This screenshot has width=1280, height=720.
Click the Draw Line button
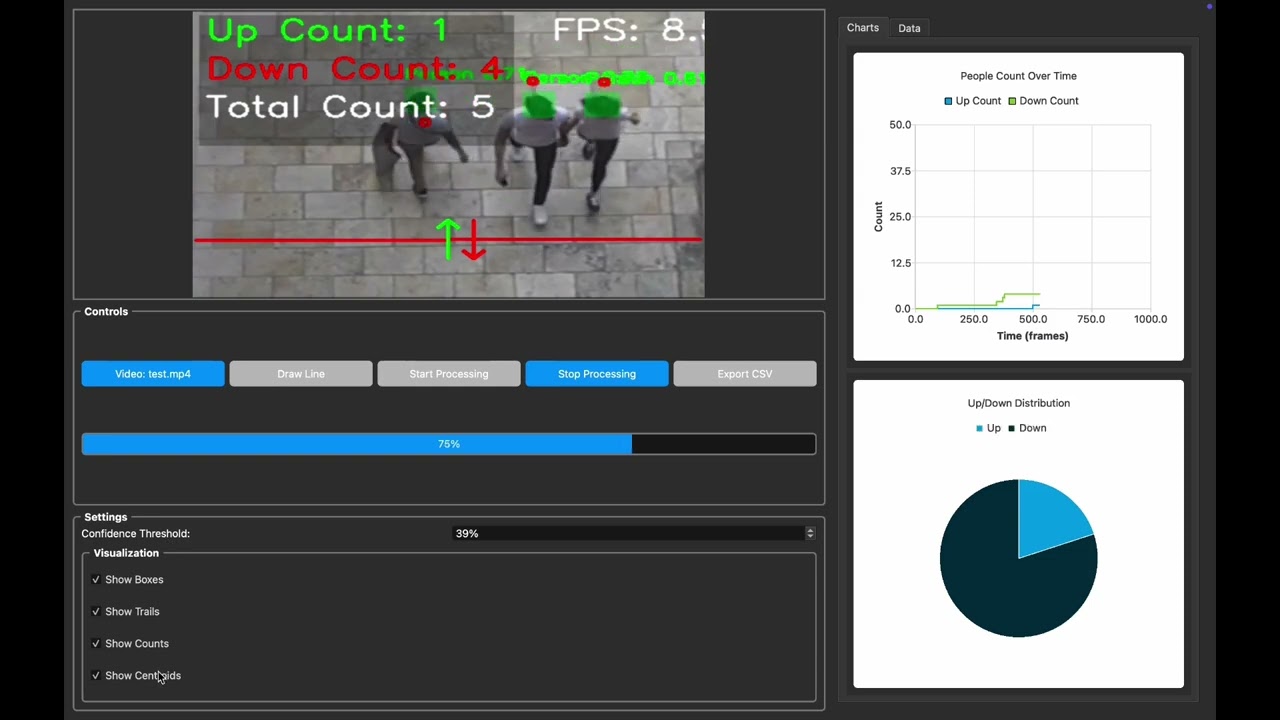tap(301, 374)
